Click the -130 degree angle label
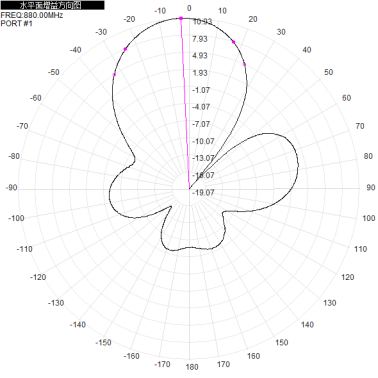This screenshot has height=378, width=378. coord(56,303)
